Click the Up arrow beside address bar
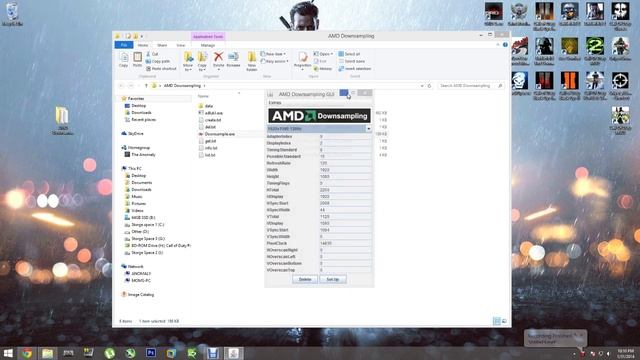Image resolution: width=640 pixels, height=360 pixels. (146, 86)
